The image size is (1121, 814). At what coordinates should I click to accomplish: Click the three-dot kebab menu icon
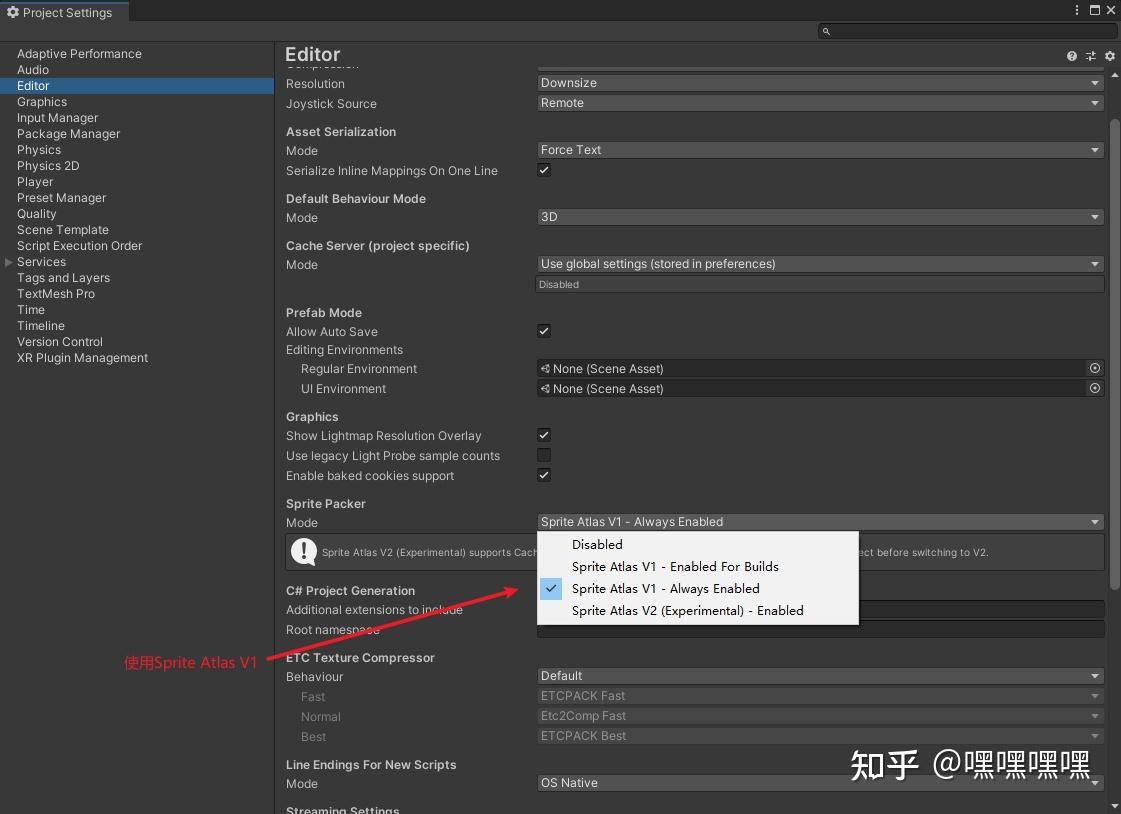tap(1076, 10)
